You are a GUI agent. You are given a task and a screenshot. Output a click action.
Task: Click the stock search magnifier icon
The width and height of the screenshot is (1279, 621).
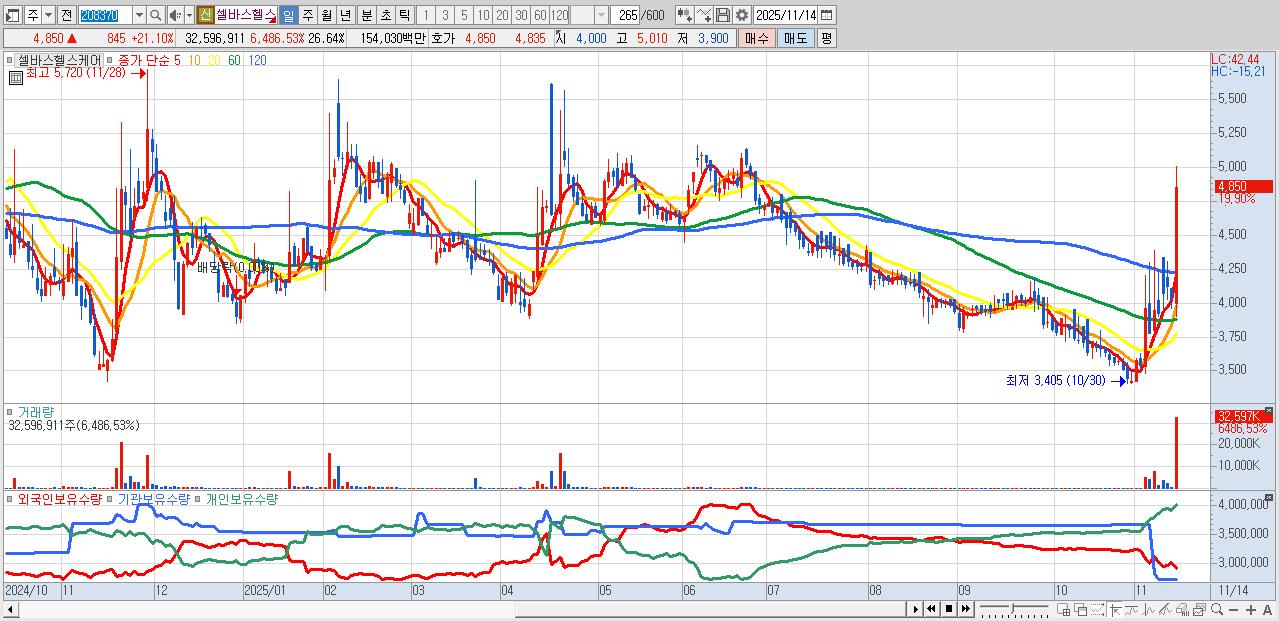[x=155, y=15]
